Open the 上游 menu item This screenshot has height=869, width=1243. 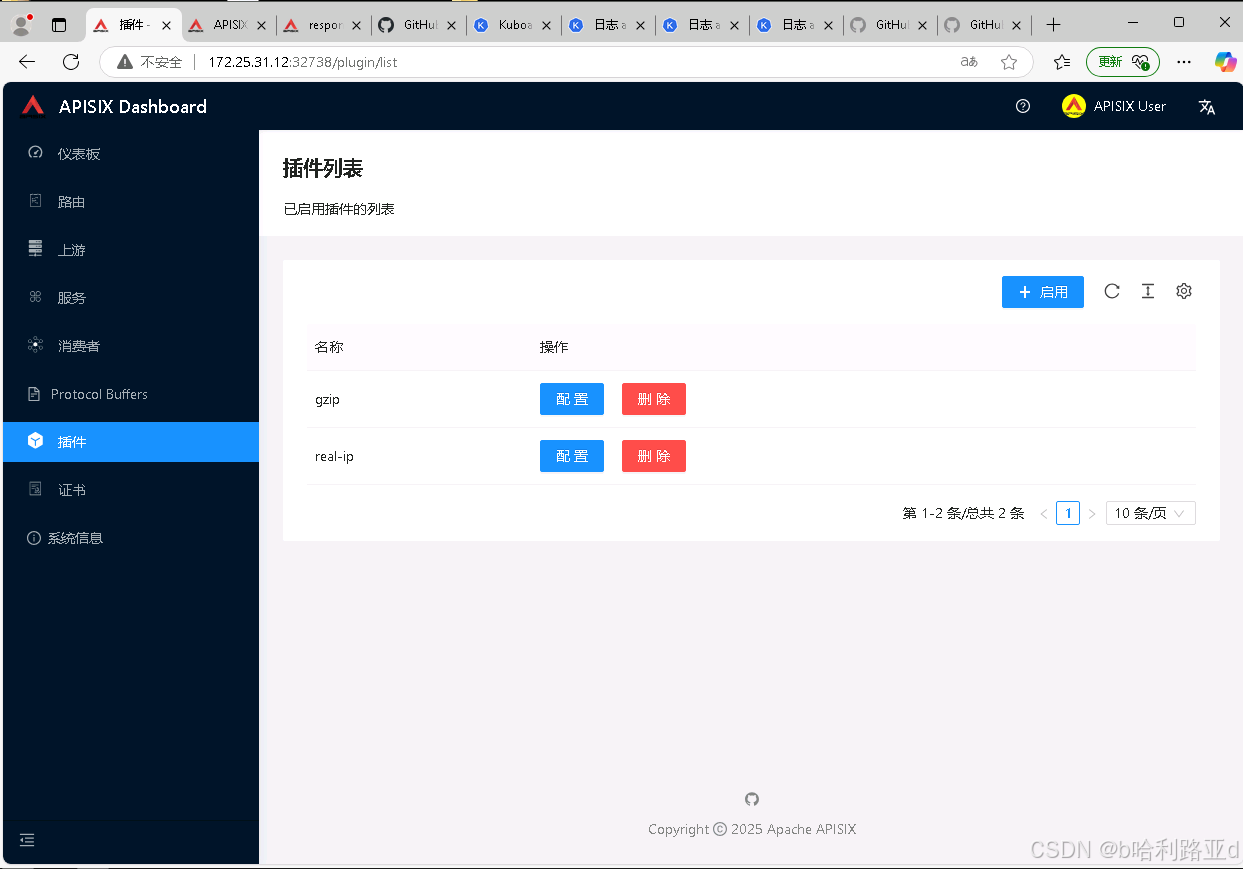point(131,249)
